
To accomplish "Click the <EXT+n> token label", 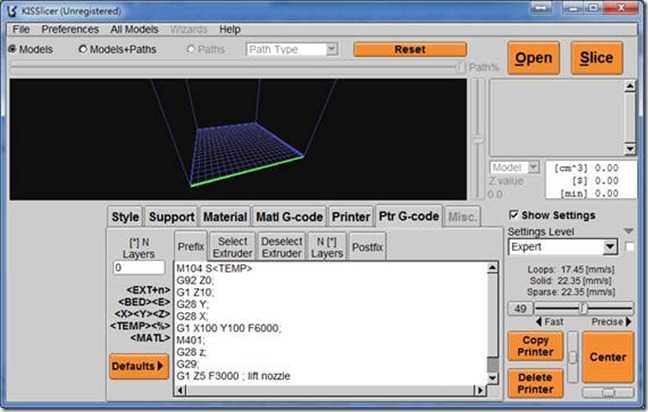I will [148, 290].
